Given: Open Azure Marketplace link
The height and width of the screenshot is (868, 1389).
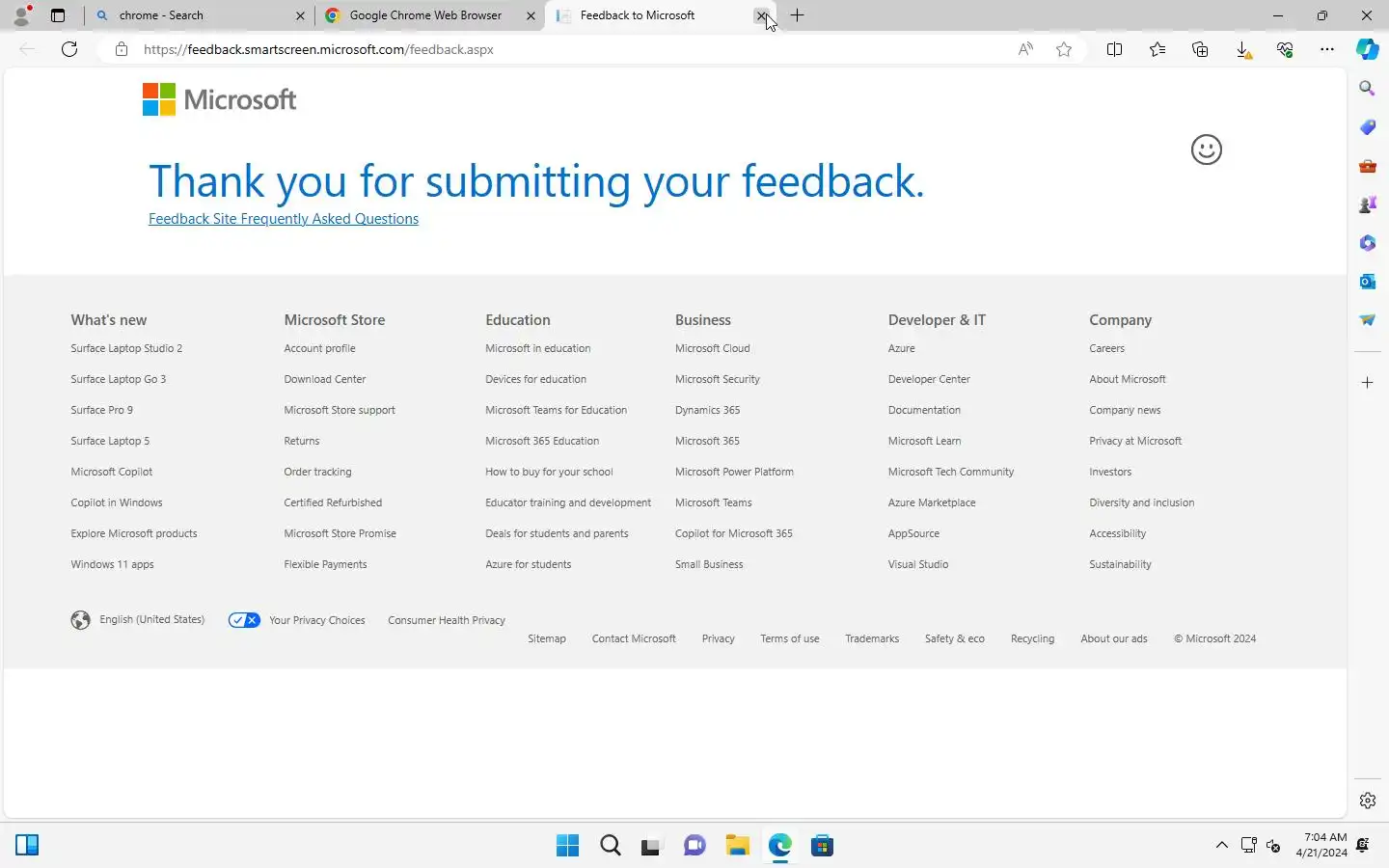Looking at the screenshot, I should click(x=932, y=502).
